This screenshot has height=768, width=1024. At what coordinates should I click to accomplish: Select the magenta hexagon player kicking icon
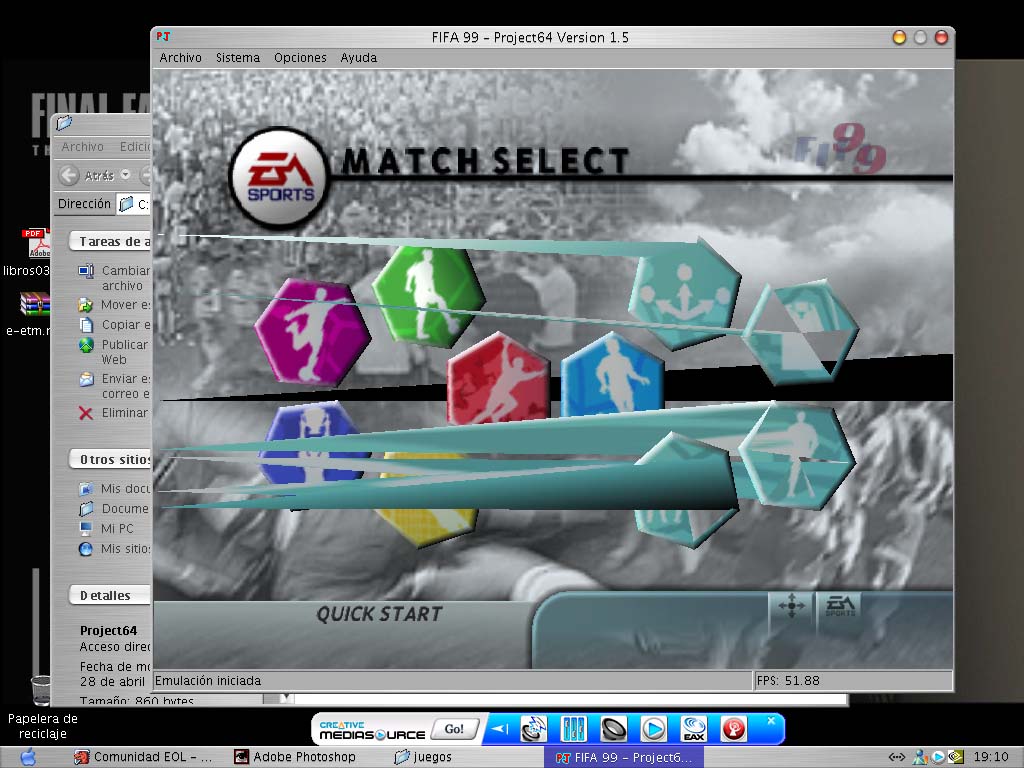point(312,332)
